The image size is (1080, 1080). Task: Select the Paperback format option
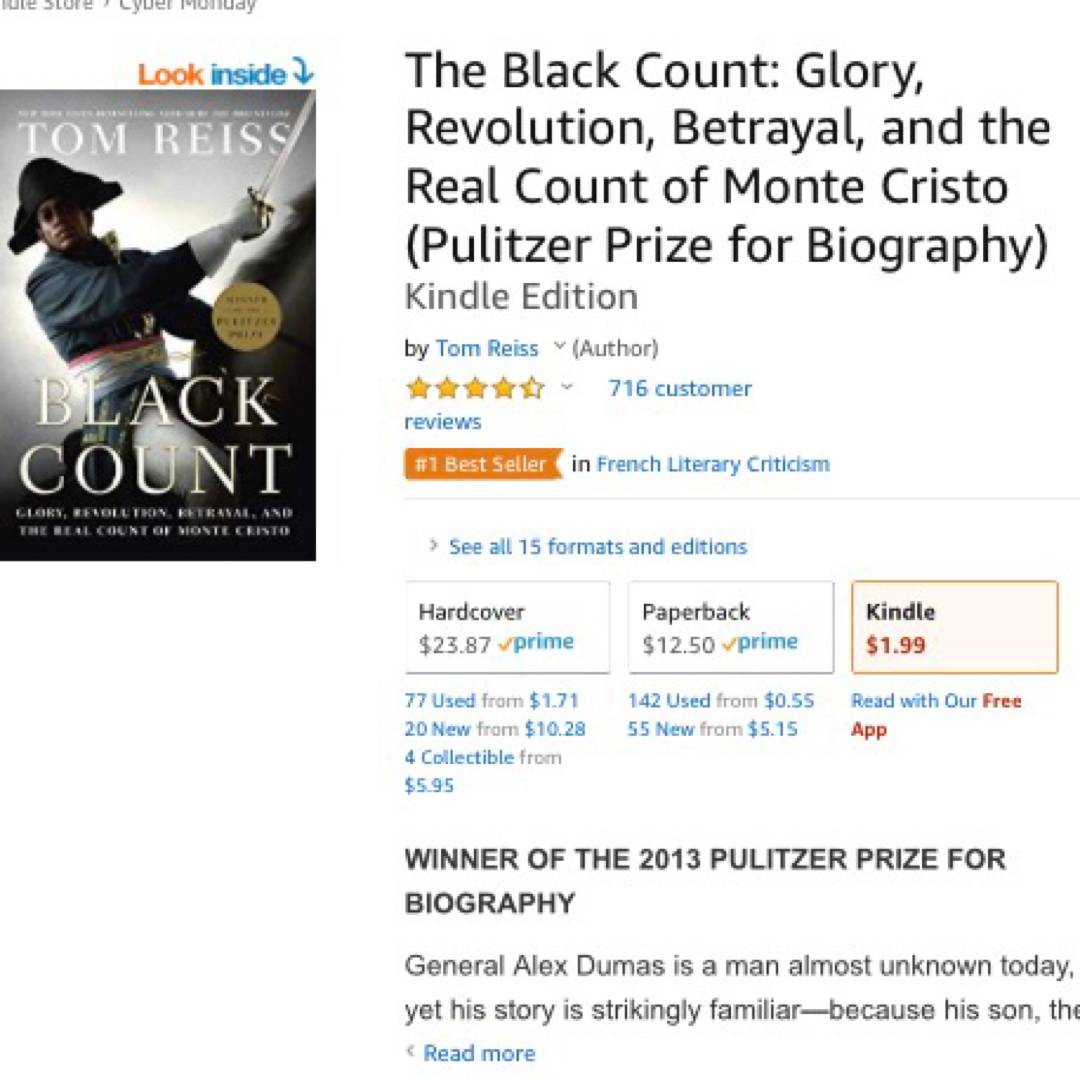click(730, 628)
